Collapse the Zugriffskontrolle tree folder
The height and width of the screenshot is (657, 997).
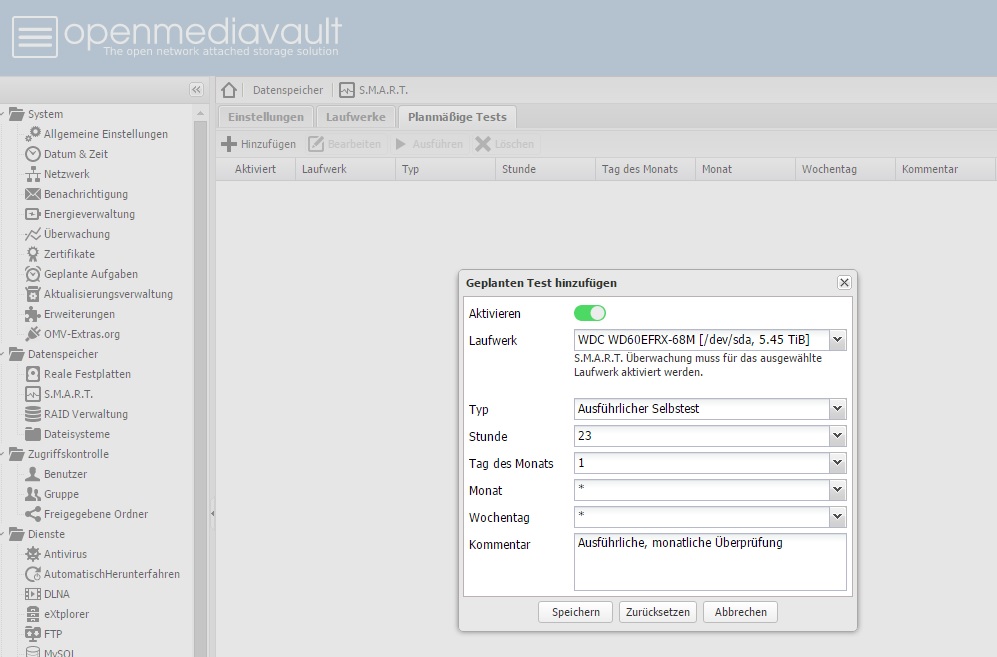point(17,454)
